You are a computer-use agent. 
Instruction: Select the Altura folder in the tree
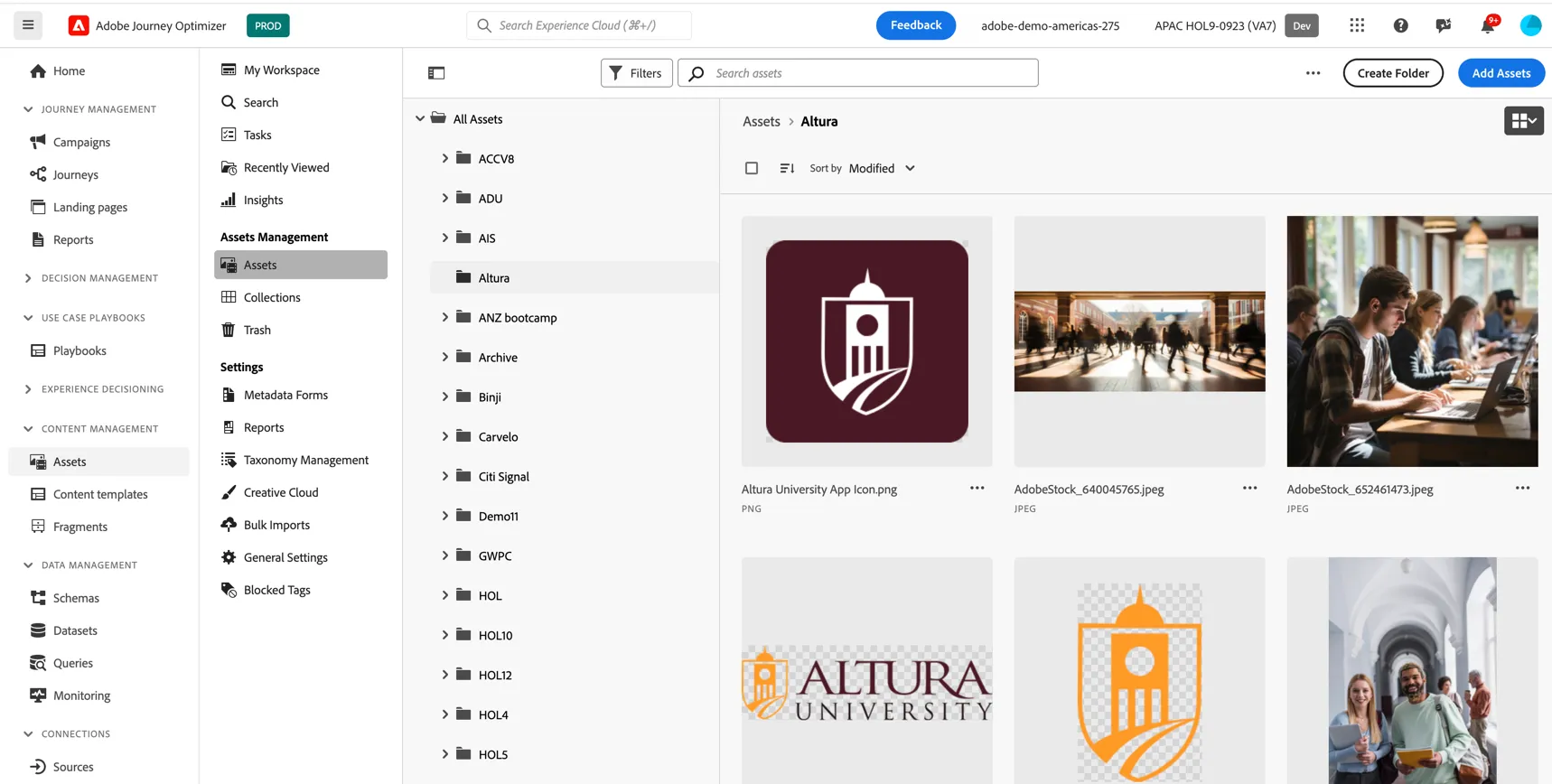click(575, 277)
